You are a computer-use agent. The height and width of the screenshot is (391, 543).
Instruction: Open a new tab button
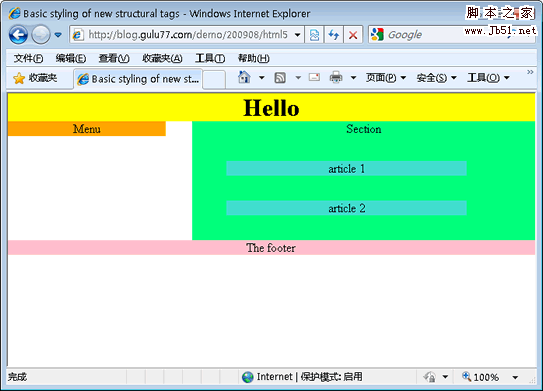point(214,79)
